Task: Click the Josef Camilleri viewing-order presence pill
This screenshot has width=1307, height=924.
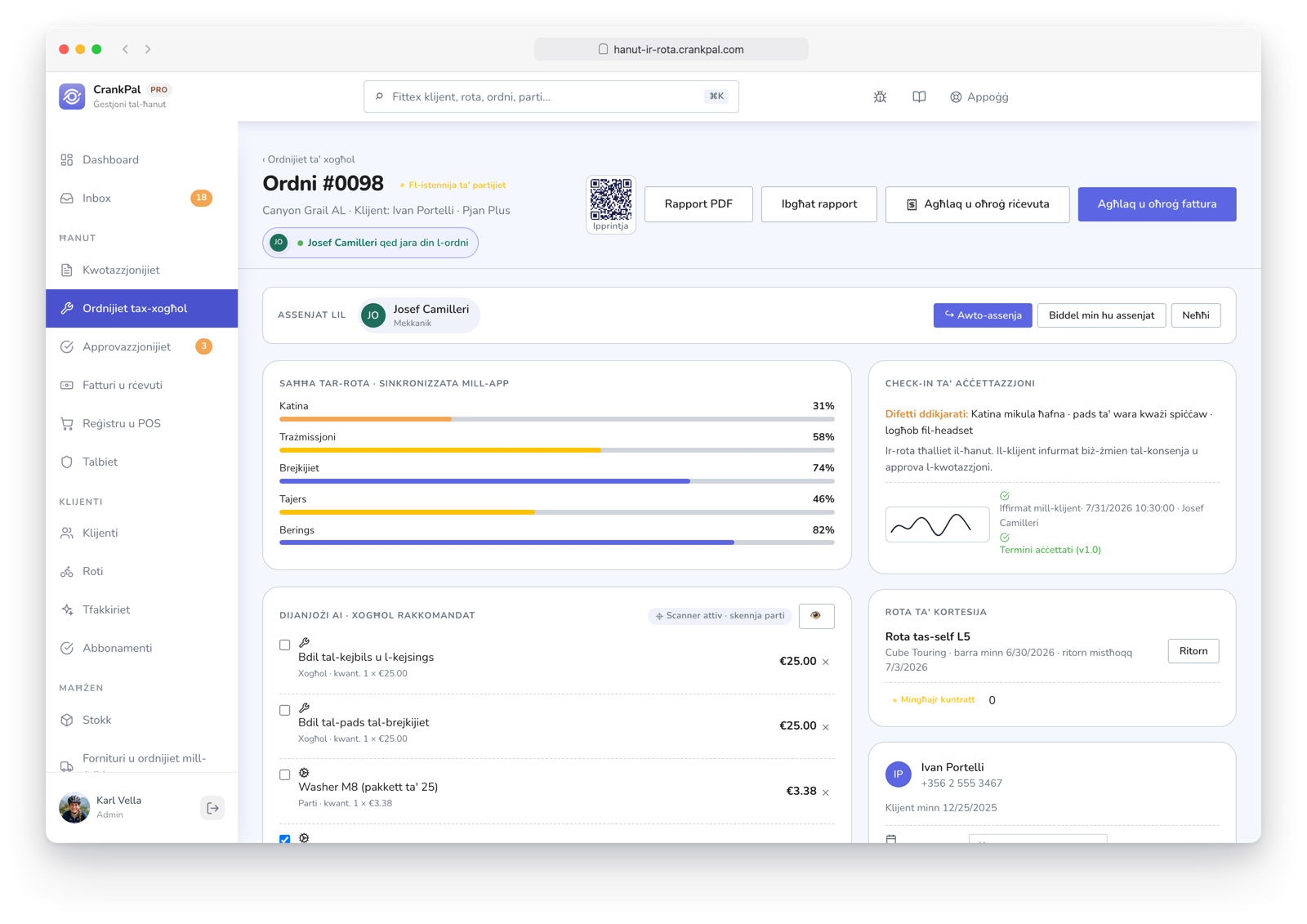Action: tap(370, 243)
